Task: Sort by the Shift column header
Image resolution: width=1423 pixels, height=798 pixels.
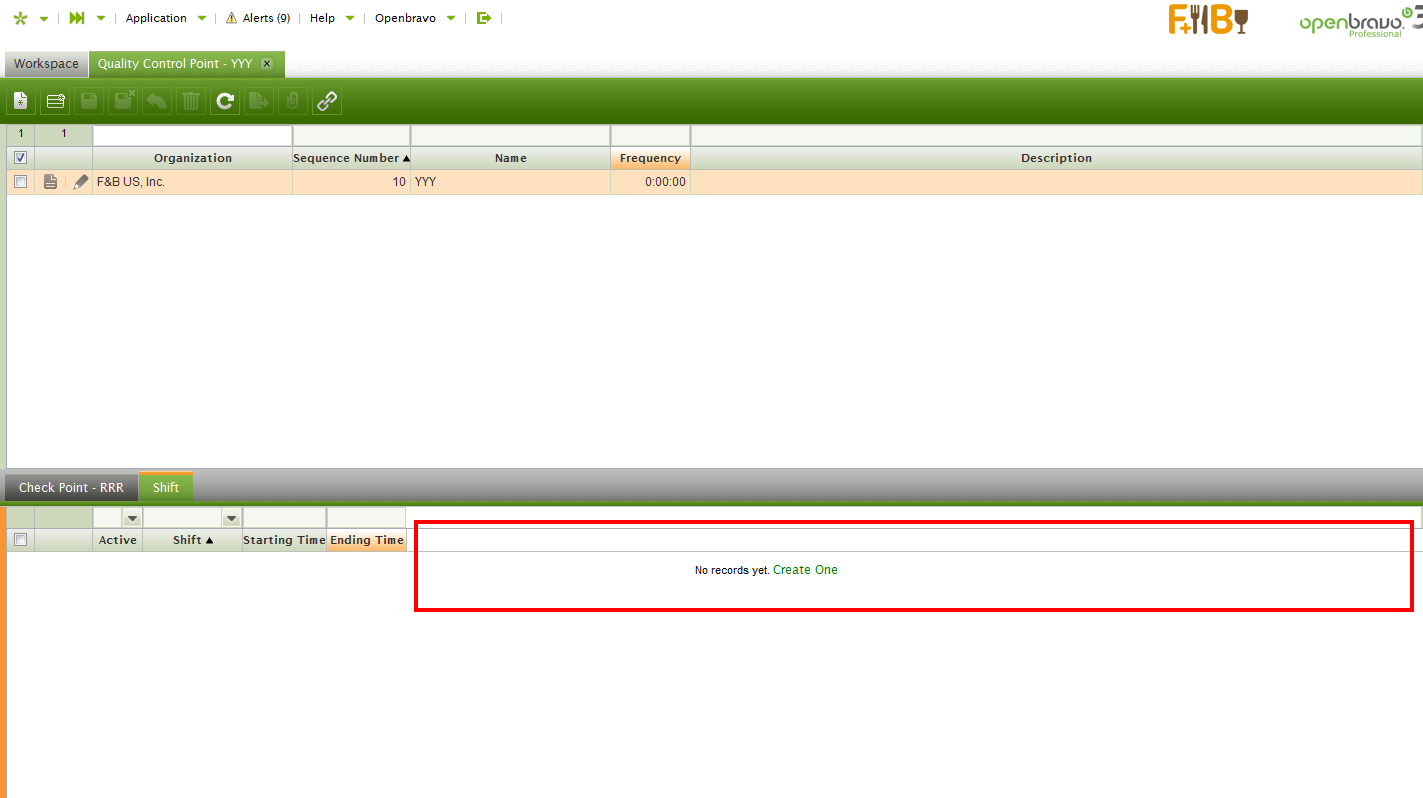Action: pos(193,540)
